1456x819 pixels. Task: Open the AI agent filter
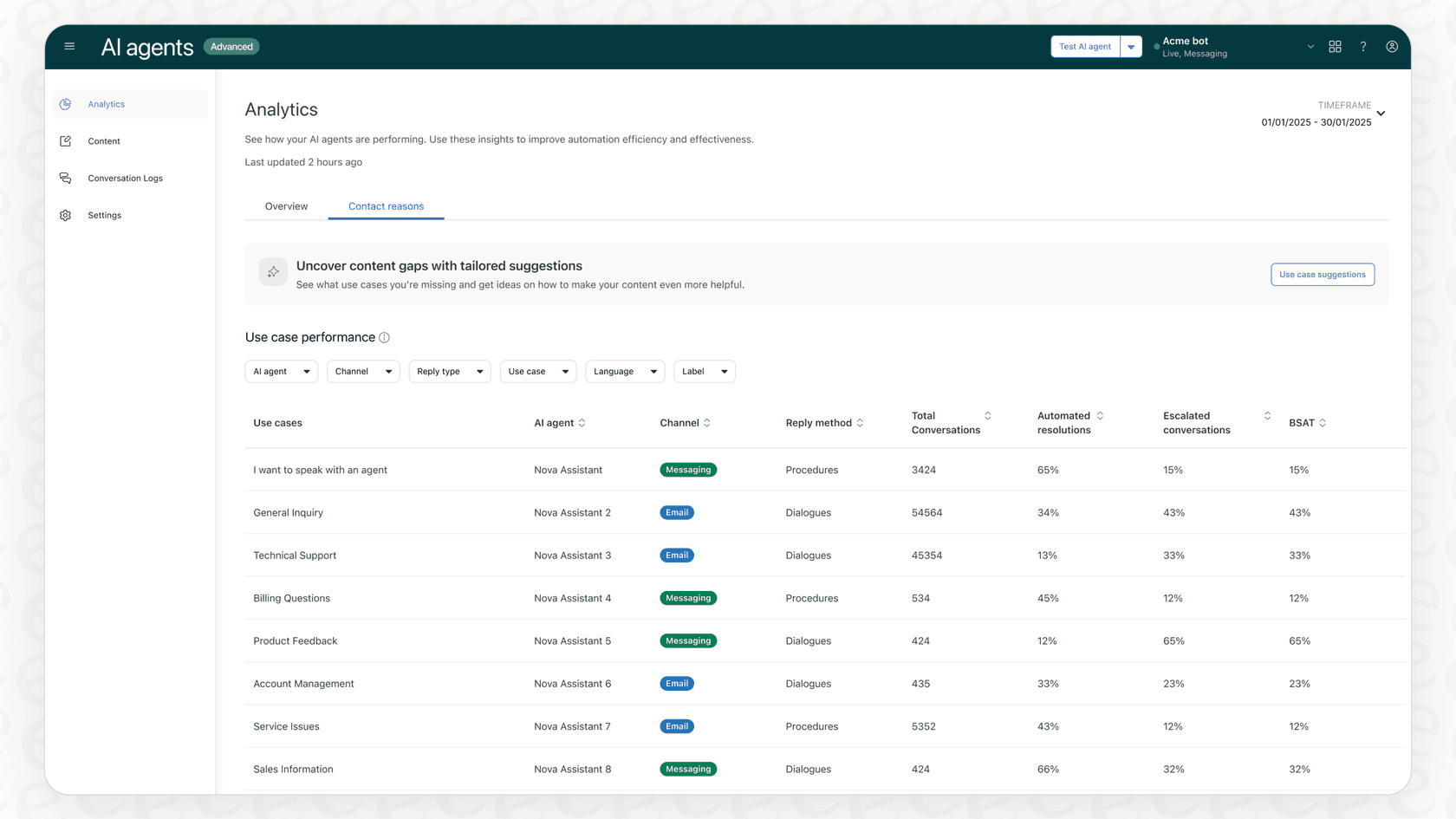tap(281, 371)
